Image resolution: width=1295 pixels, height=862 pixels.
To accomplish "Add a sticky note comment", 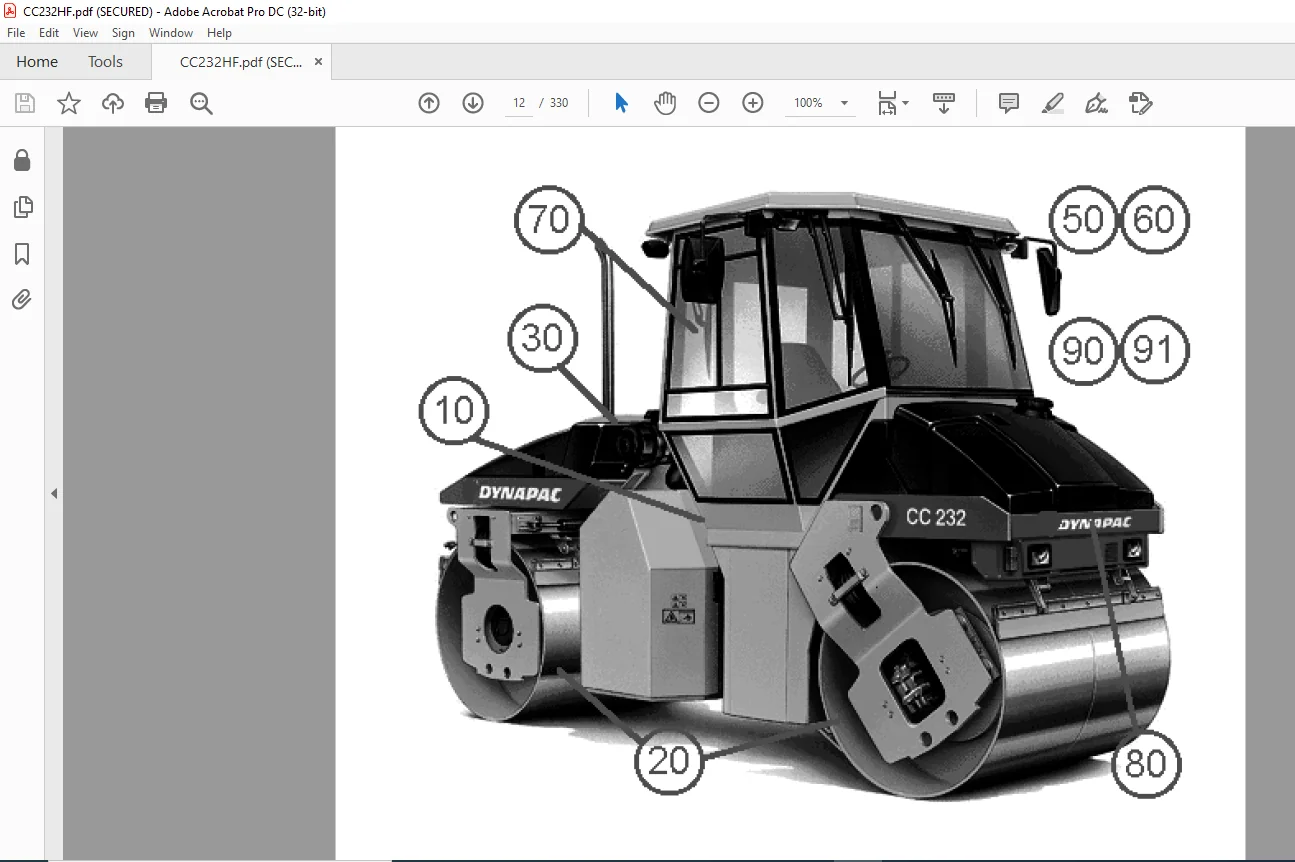I will pos(1009,103).
